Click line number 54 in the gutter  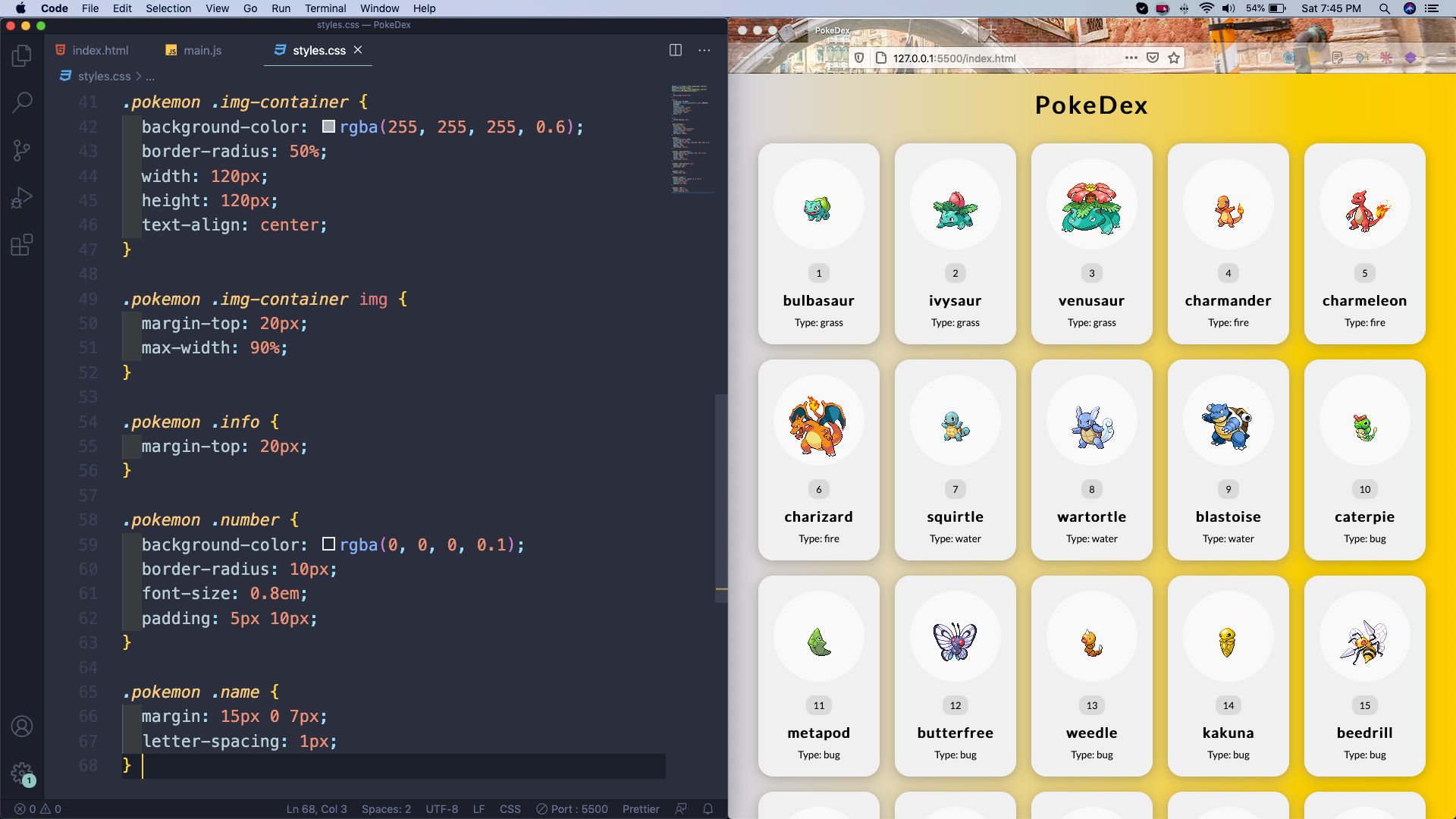pyautogui.click(x=88, y=422)
